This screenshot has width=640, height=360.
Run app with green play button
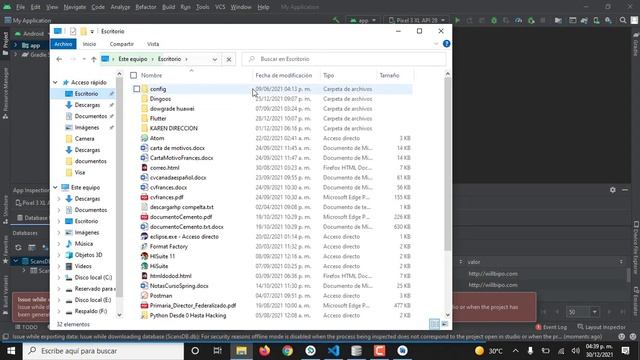click(457, 20)
